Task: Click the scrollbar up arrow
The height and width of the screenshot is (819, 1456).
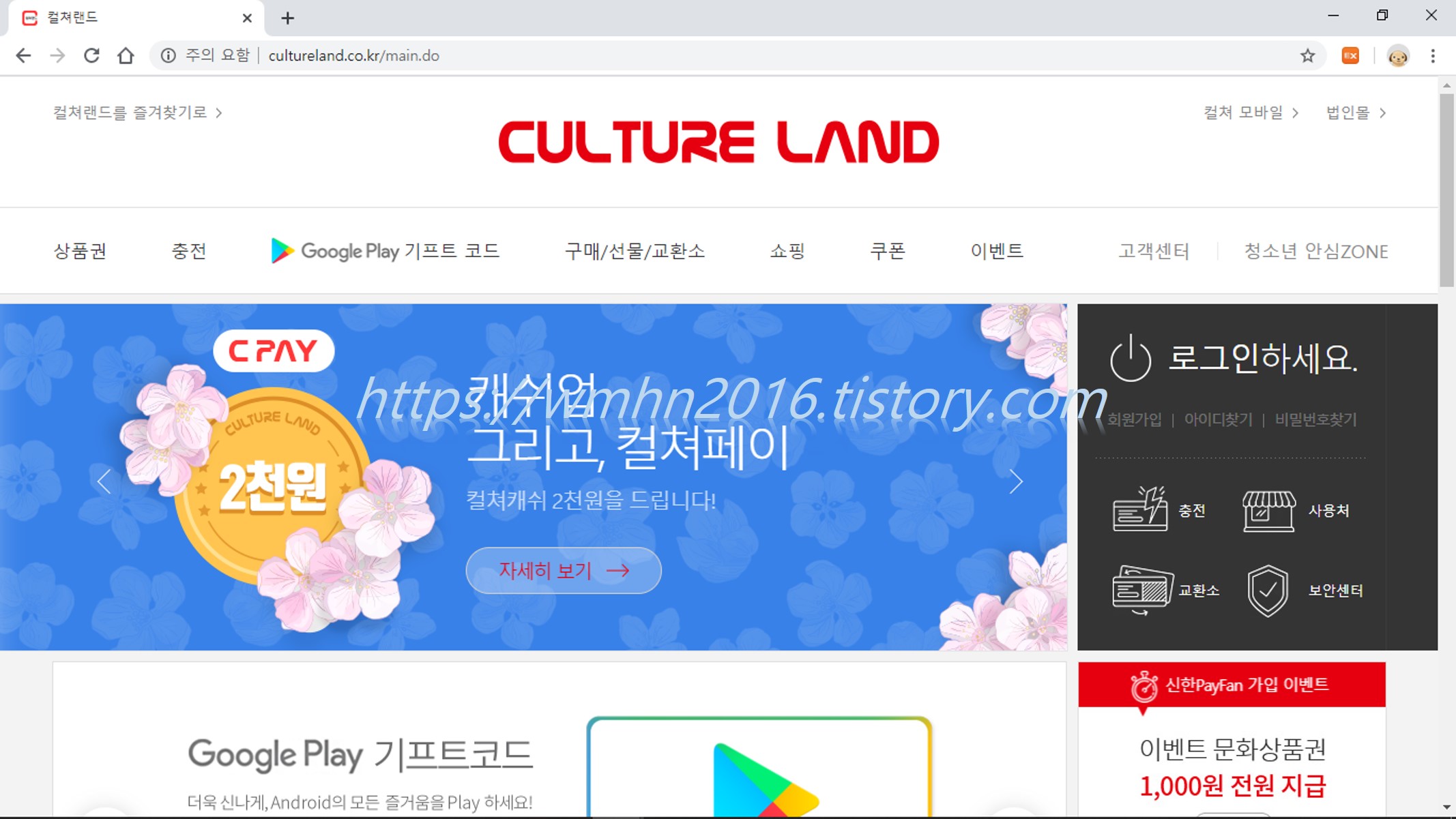Action: click(x=1446, y=86)
